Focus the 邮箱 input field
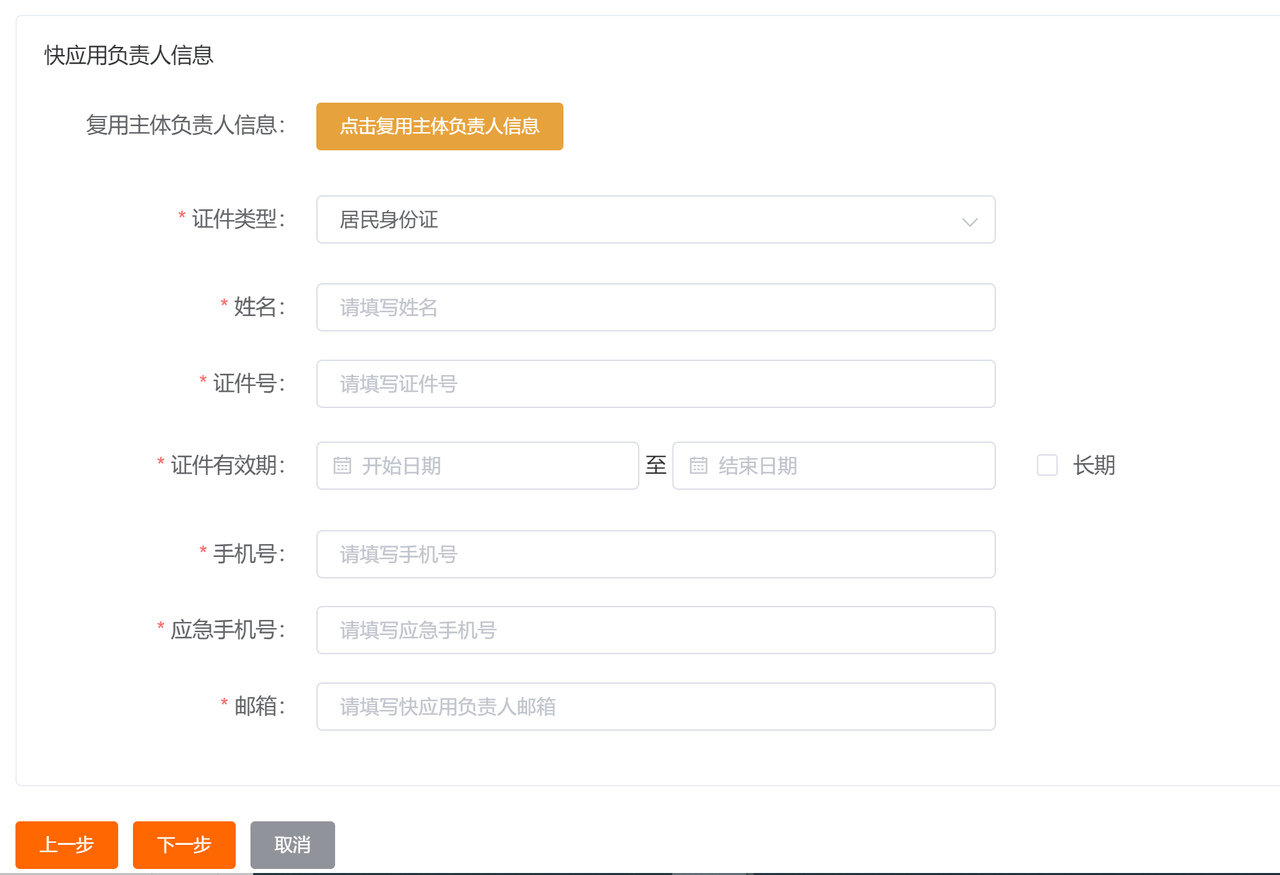This screenshot has height=875, width=1280. point(656,707)
